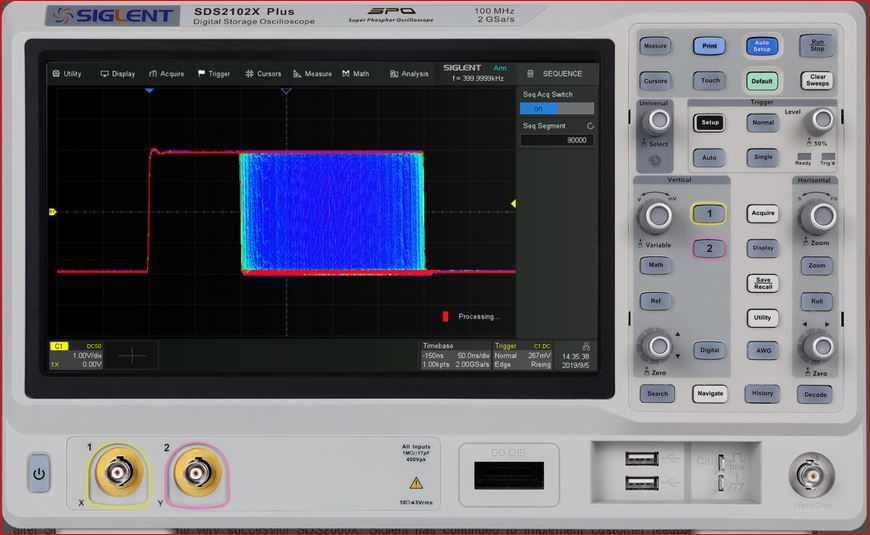870x535 pixels.
Task: Open the on-screen Trigger flag menu
Action: pyautogui.click(x=213, y=74)
